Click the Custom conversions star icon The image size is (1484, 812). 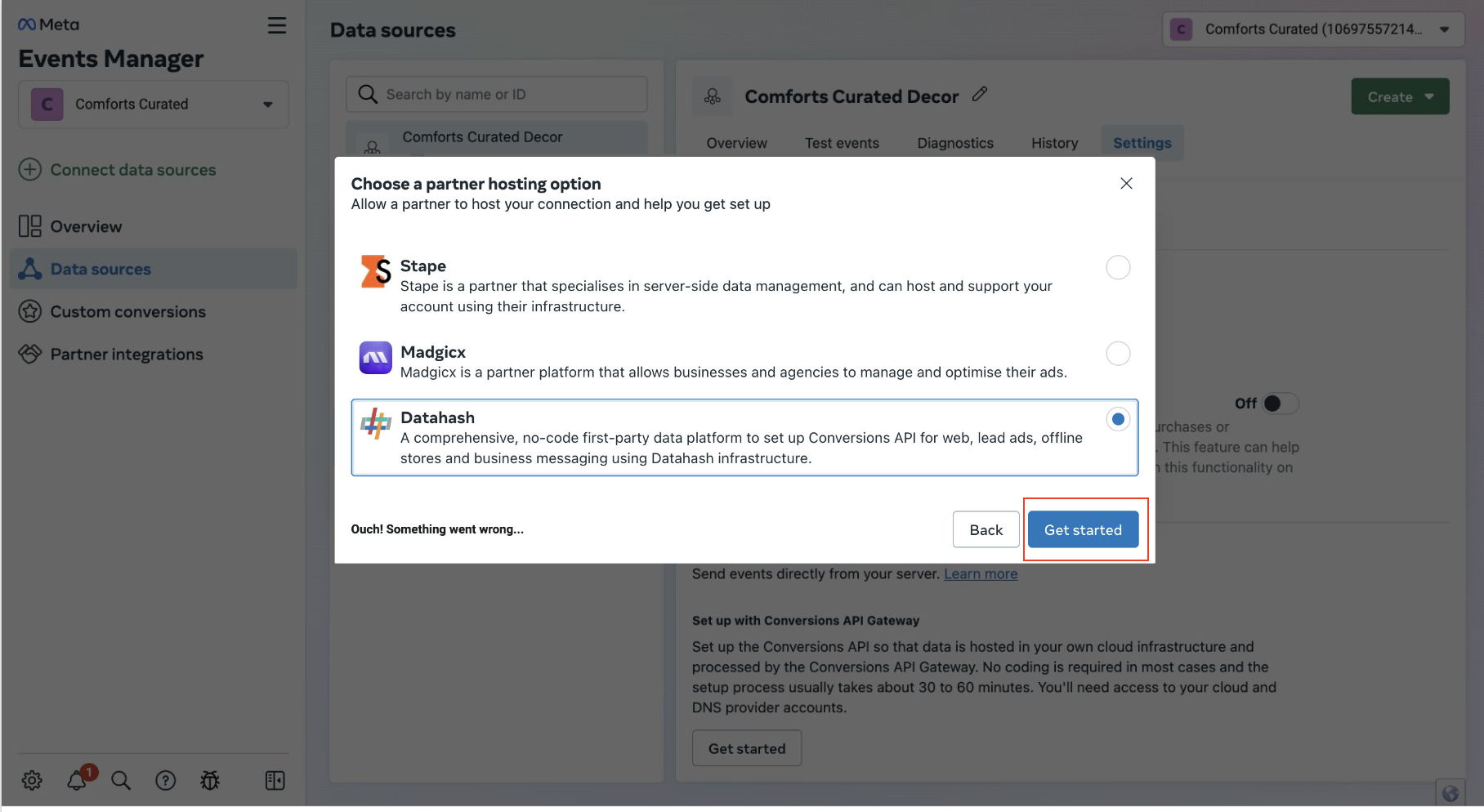29,311
